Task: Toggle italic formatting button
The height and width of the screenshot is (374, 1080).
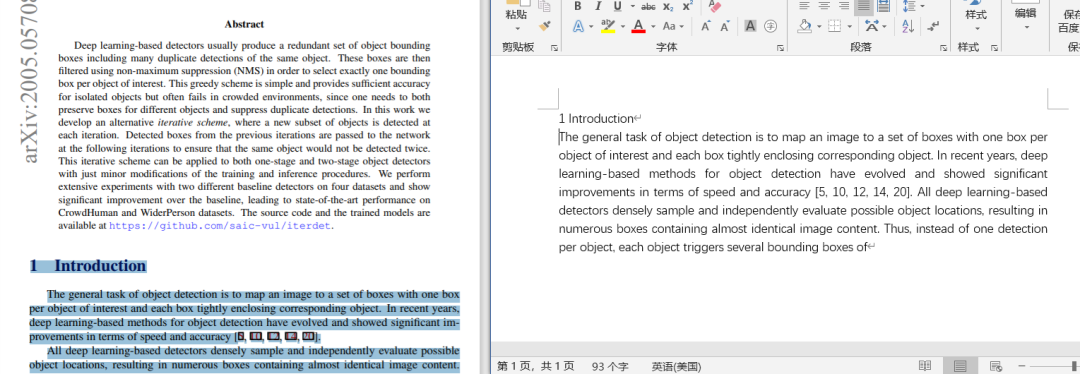Action: 598,6
